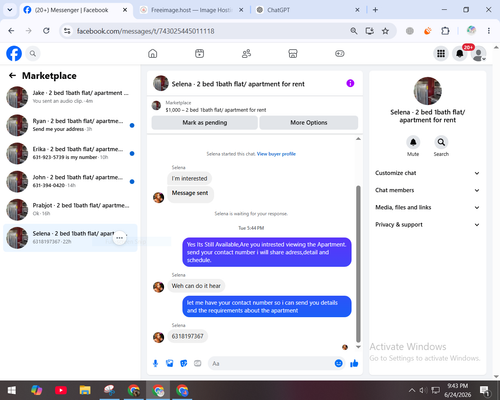Screen dimensions: 500x400
Task: Open the Gaming icon in top nav
Action: (x=340, y=53)
